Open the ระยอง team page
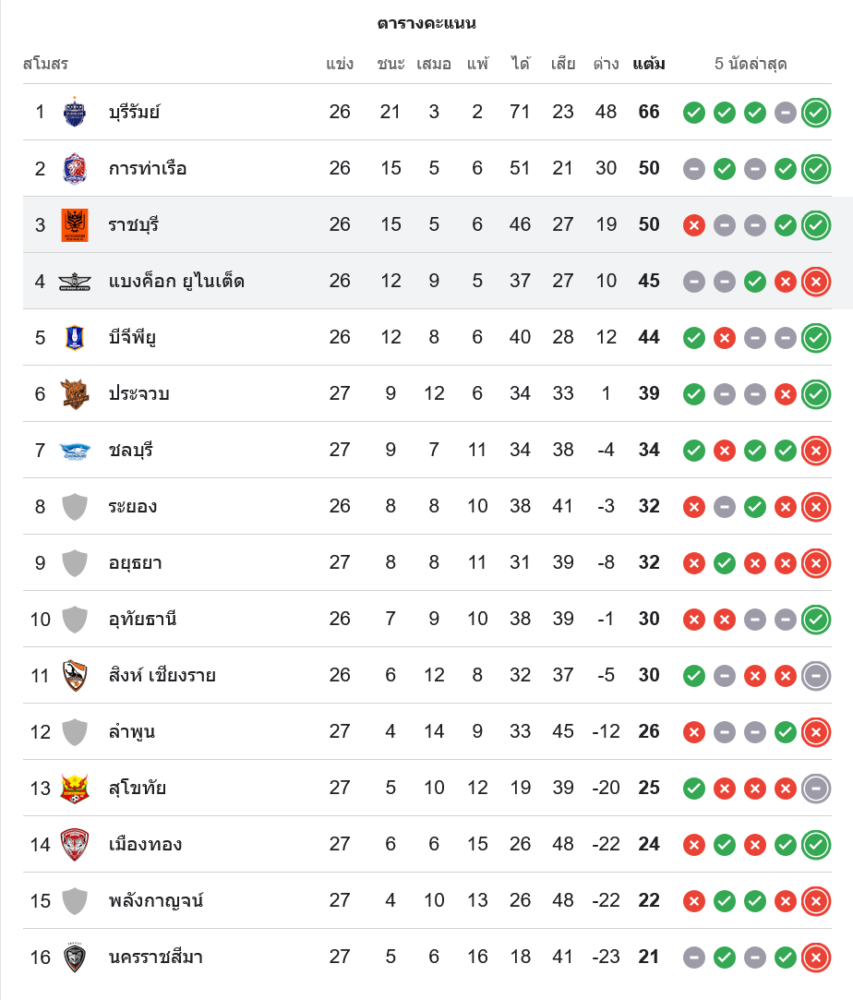Viewport: 853px width, 1000px height. point(133,506)
